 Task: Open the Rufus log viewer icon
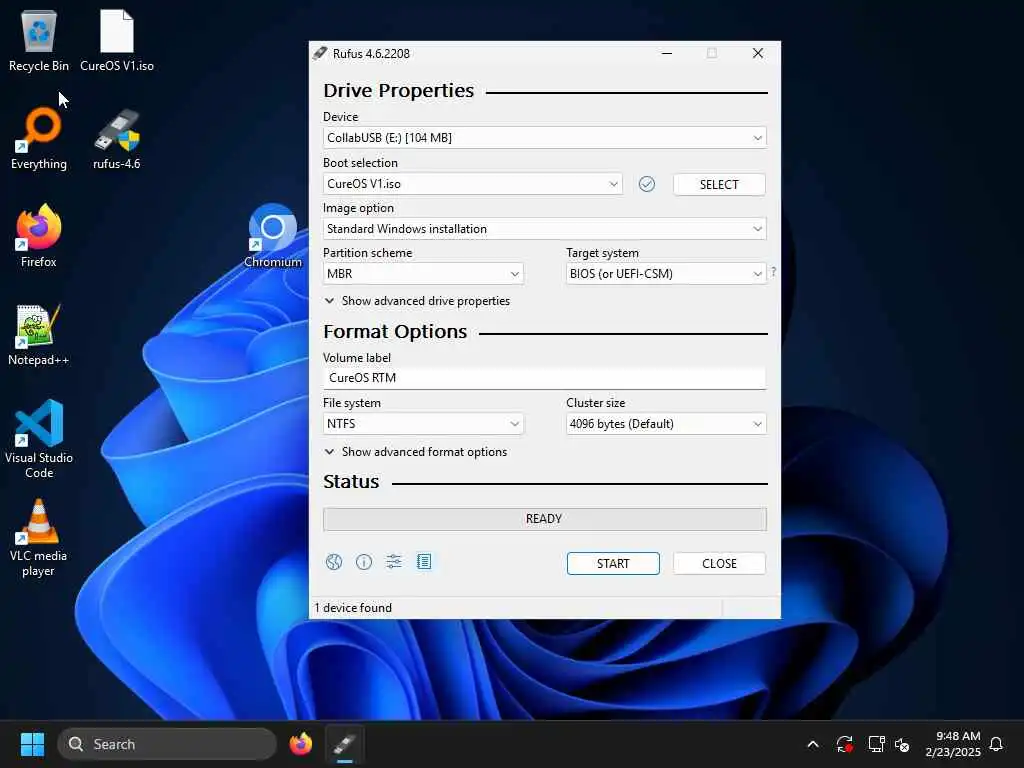424,562
